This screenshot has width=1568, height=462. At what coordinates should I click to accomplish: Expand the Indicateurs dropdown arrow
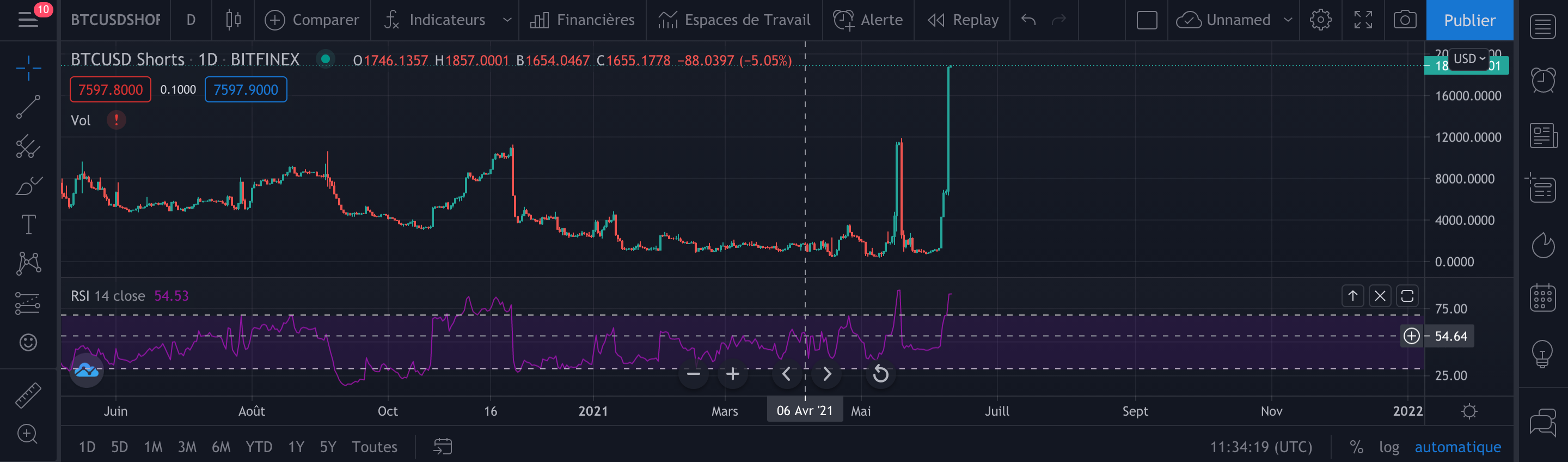(506, 20)
